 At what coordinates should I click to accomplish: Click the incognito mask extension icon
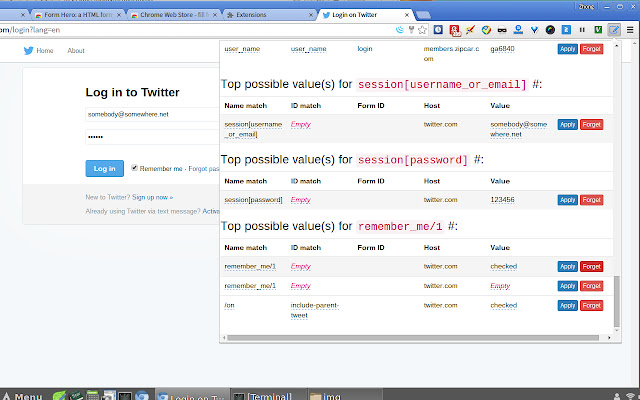tap(502, 30)
